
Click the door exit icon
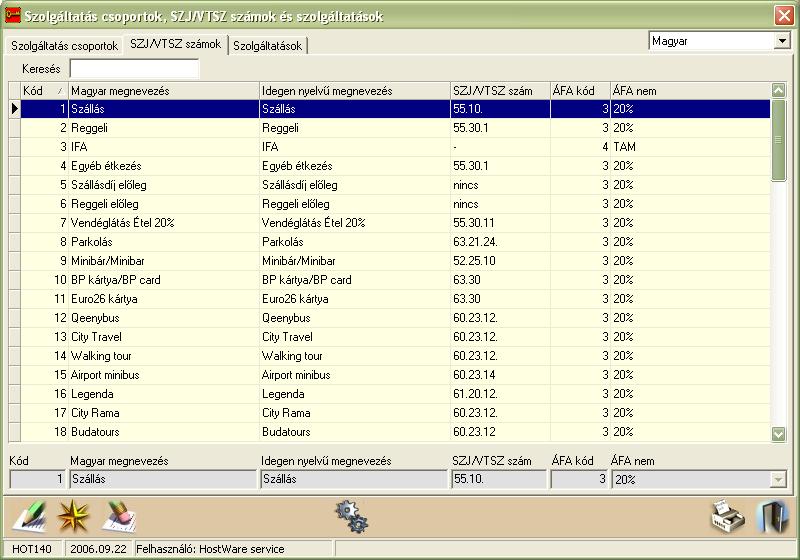click(x=772, y=517)
